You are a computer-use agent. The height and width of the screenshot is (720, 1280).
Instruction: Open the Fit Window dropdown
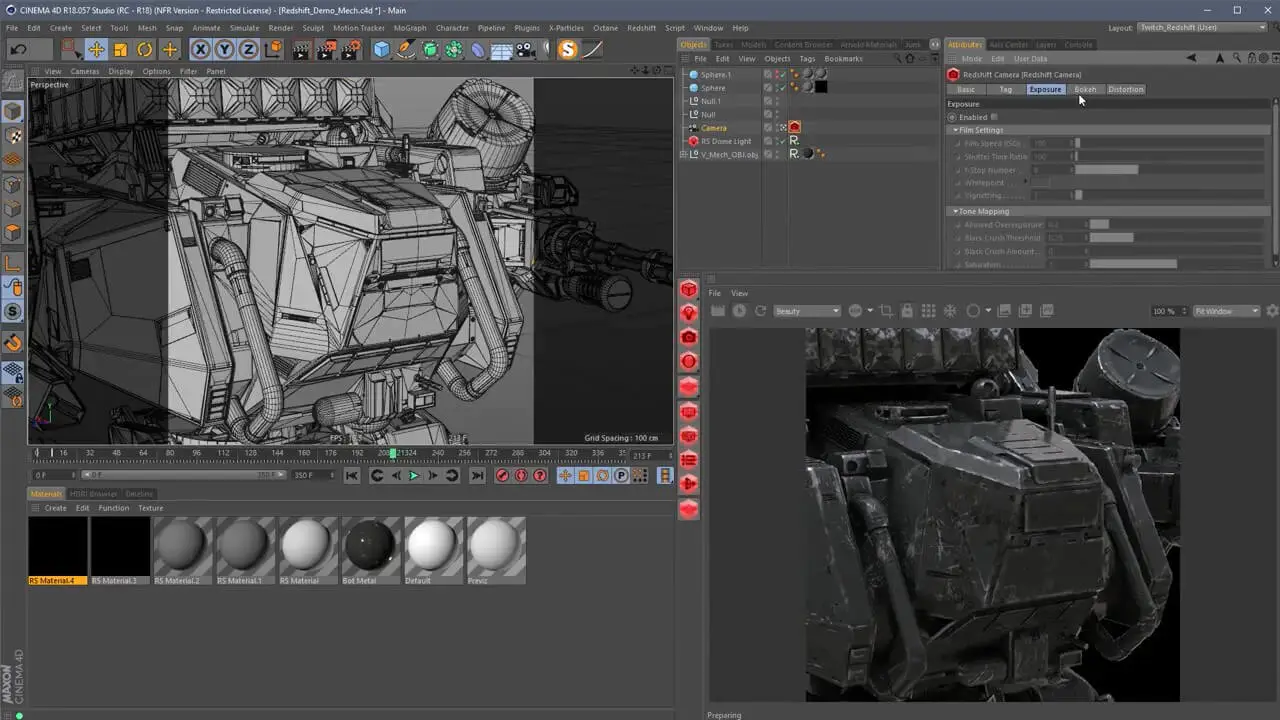[x=1226, y=311]
